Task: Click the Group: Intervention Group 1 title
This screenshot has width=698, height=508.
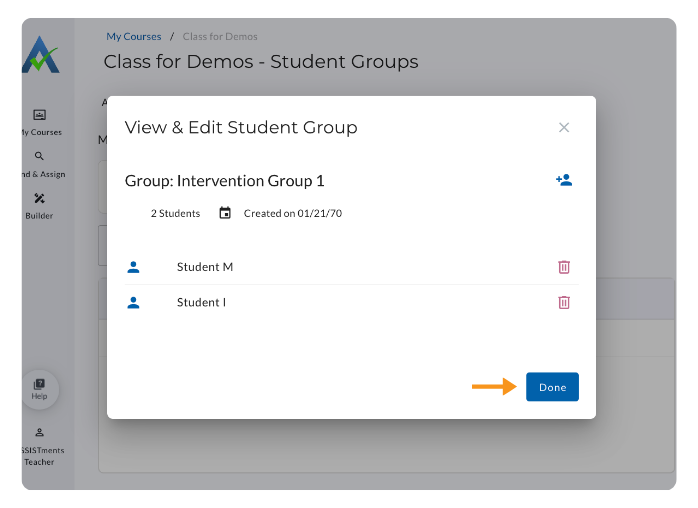Action: (x=224, y=181)
